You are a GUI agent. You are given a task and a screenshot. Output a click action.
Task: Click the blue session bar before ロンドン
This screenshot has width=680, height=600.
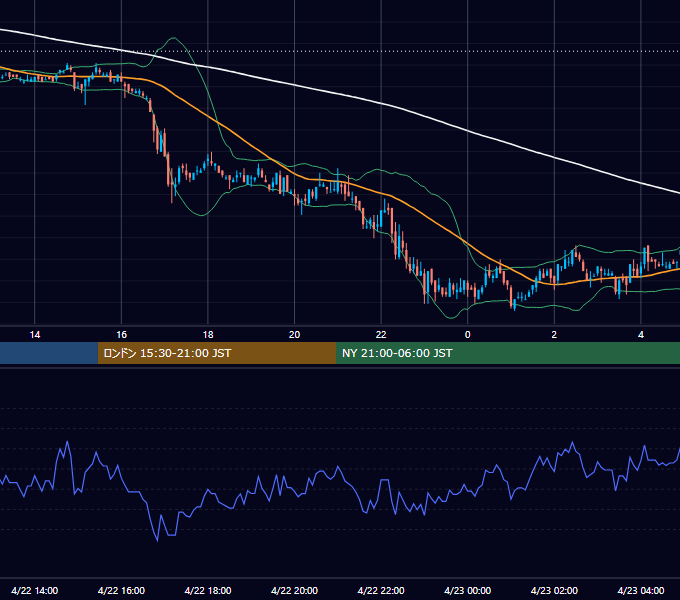pos(49,353)
